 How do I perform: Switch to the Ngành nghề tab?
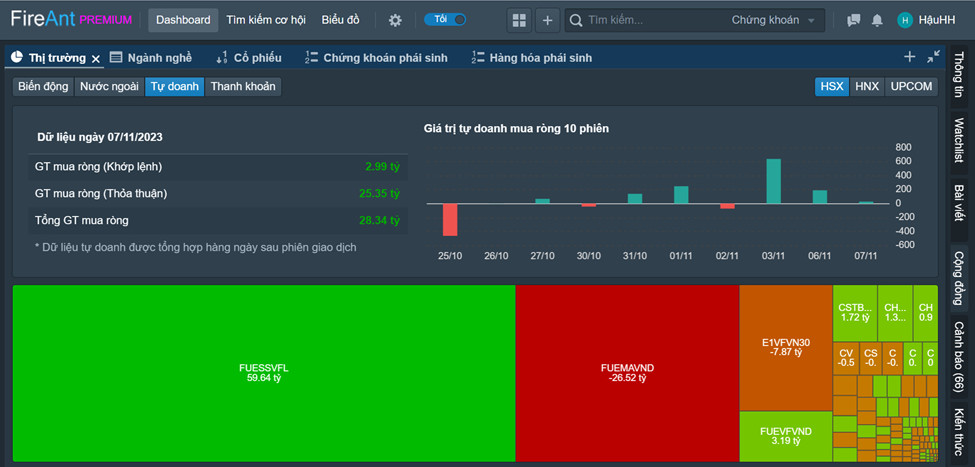tap(150, 58)
